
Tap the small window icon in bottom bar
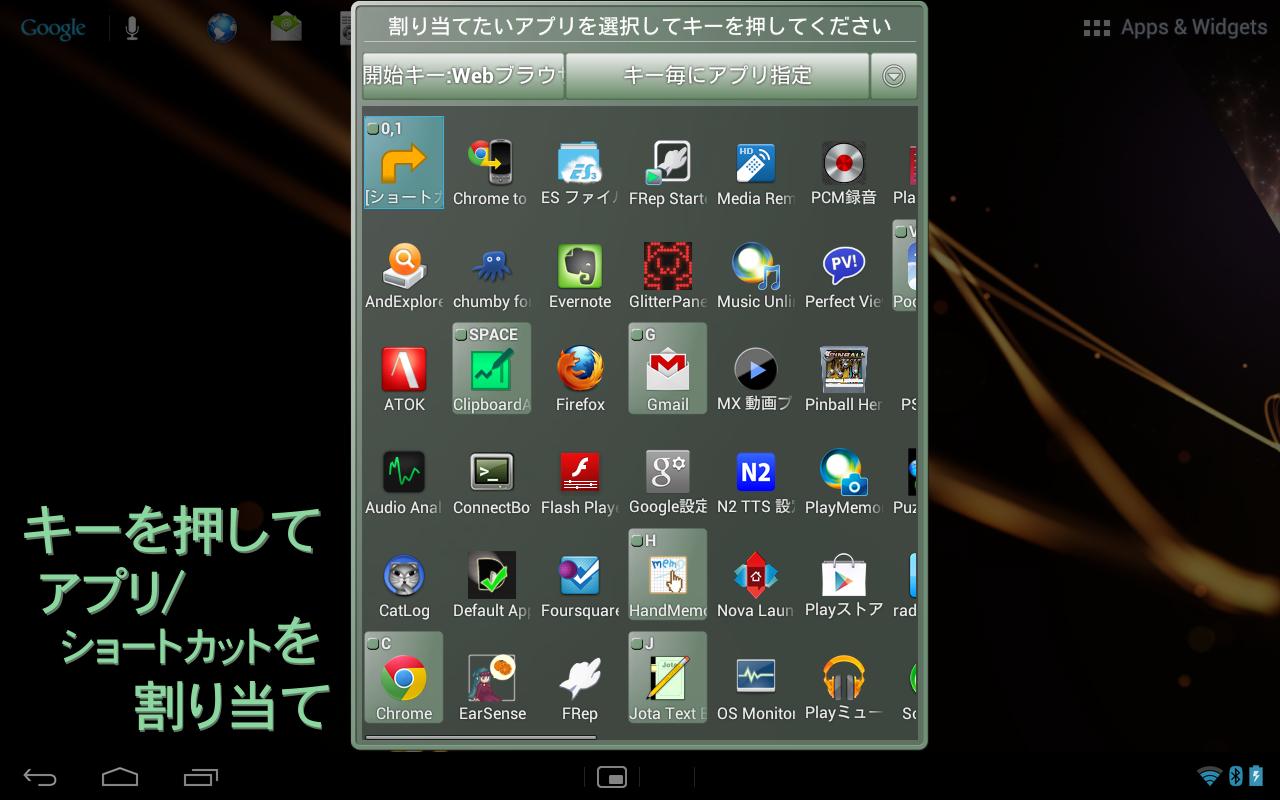pyautogui.click(x=612, y=777)
